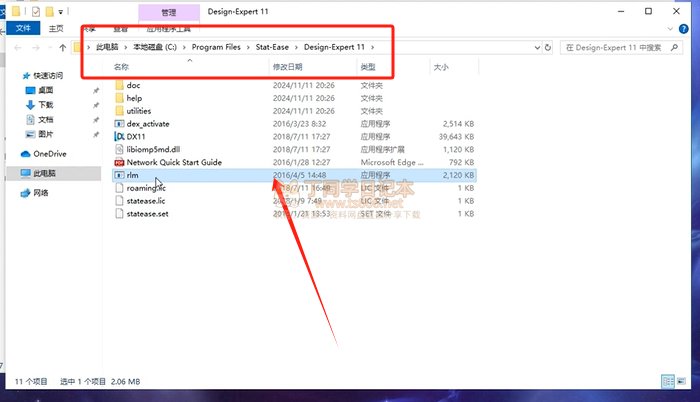
Task: Switch to the 主页 (Home) ribbon tab
Action: [56, 30]
